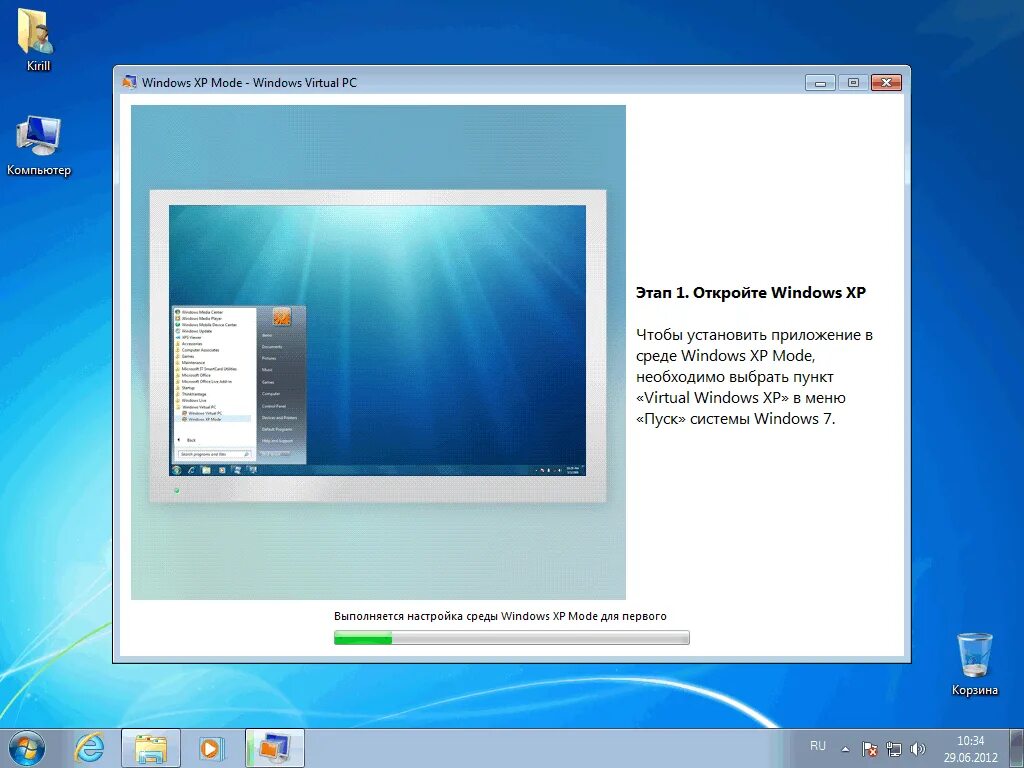Open Windows Media Player from the taskbar
Screen dimensions: 1024x768
(212, 748)
